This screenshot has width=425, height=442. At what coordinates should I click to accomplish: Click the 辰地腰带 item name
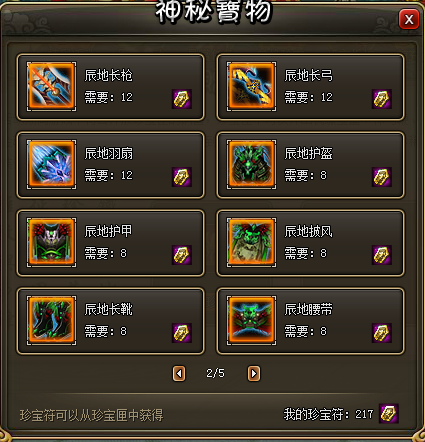point(308,310)
